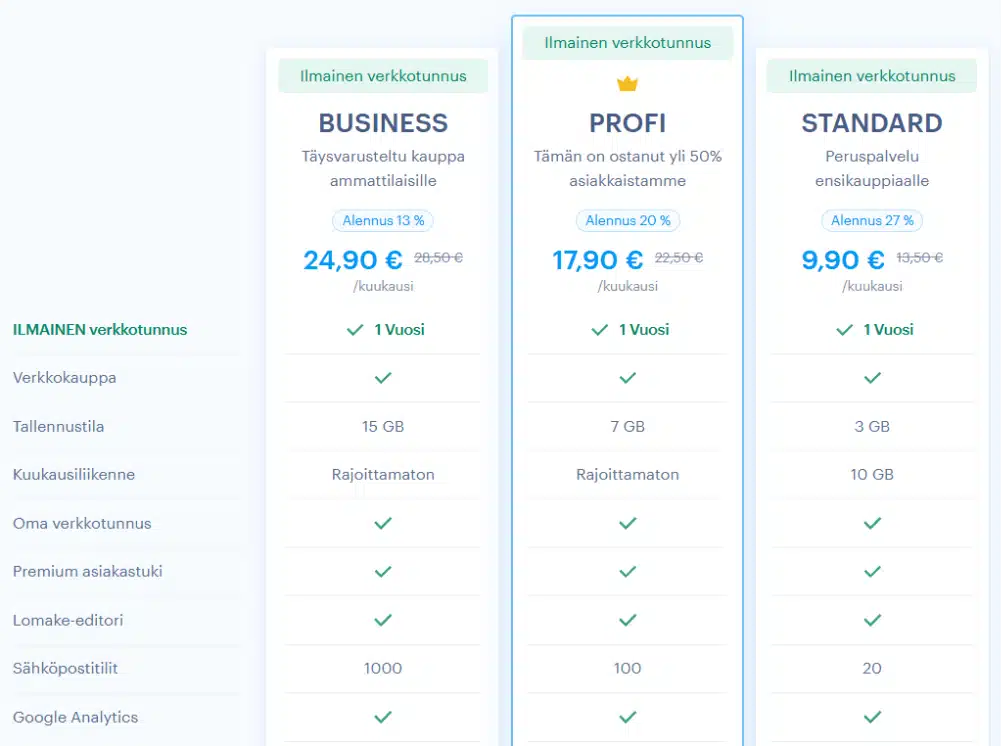Select the PROFI plan heading

click(627, 123)
